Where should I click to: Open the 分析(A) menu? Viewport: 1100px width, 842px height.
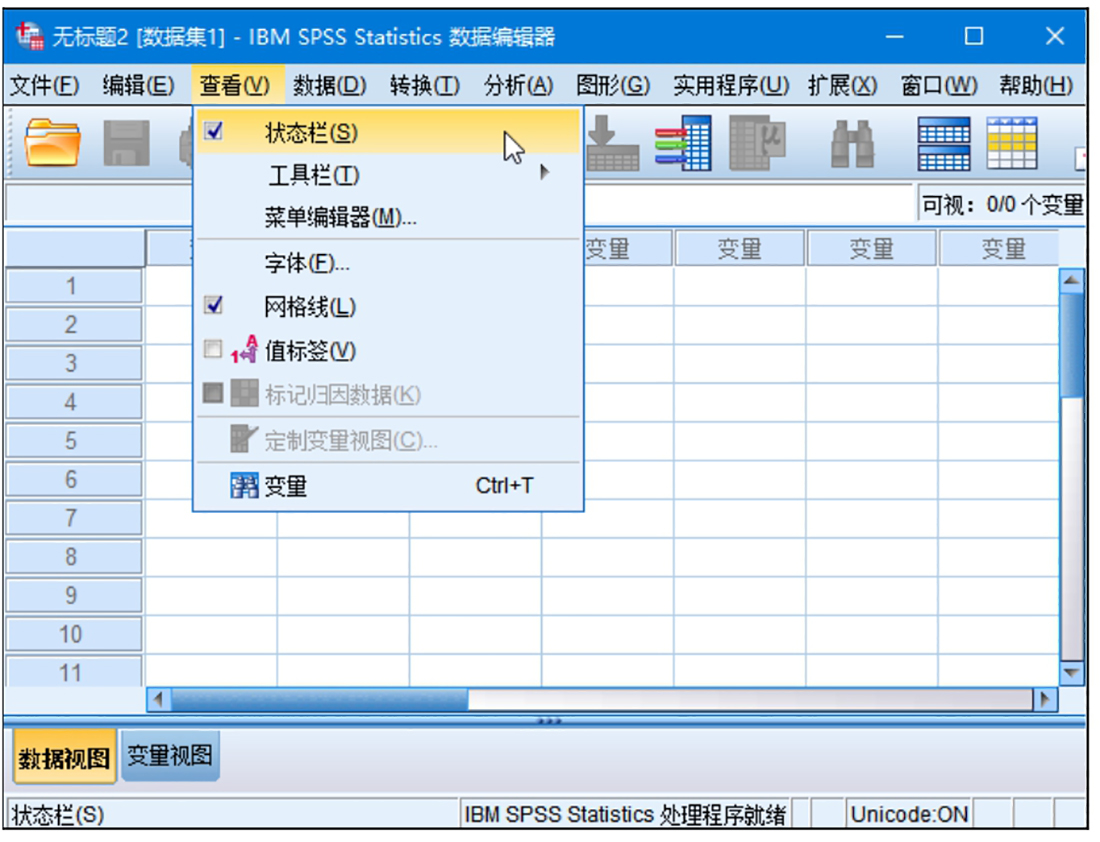coord(518,86)
